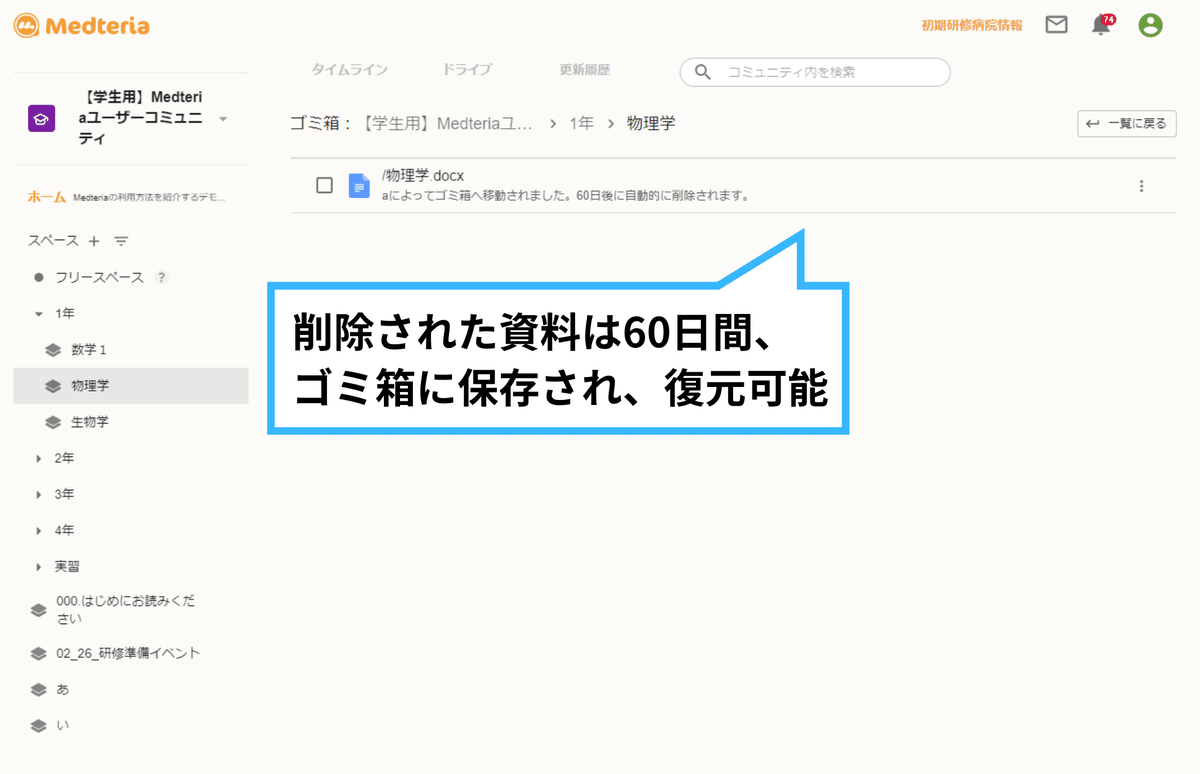This screenshot has height=774, width=1200.
Task: Open the 初期研修病院情報 link
Action: [x=971, y=25]
